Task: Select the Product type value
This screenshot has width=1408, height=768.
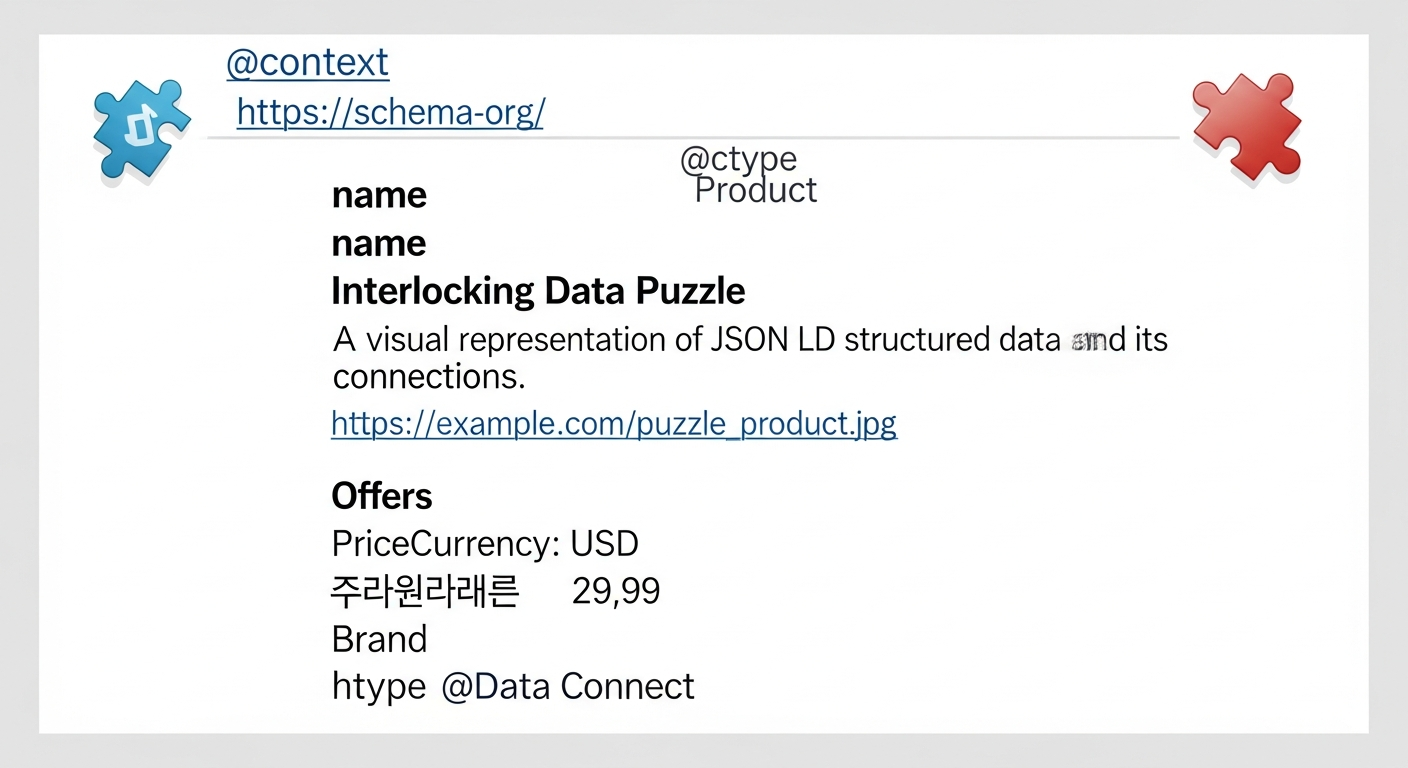Action: click(x=755, y=190)
